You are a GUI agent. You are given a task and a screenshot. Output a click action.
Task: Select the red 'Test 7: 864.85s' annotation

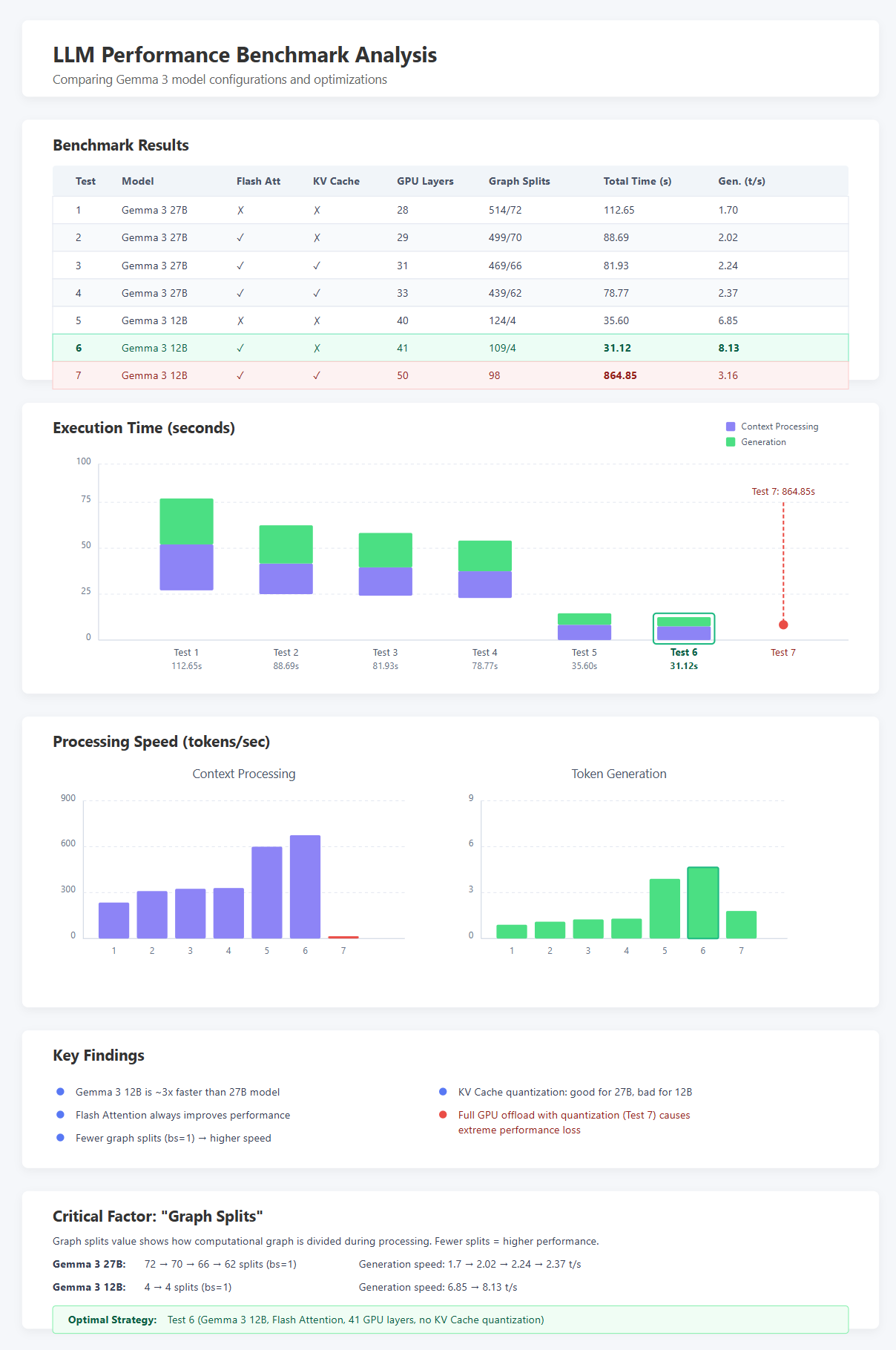(783, 491)
